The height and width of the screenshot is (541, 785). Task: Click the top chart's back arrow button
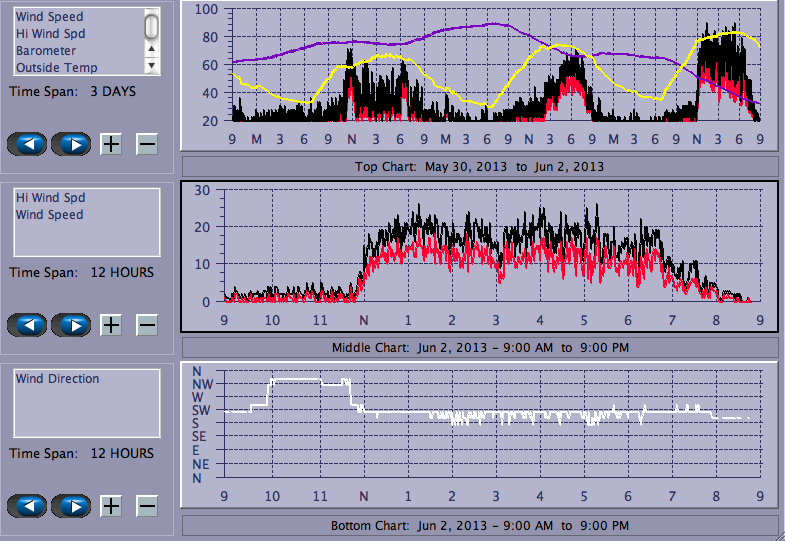coord(28,144)
